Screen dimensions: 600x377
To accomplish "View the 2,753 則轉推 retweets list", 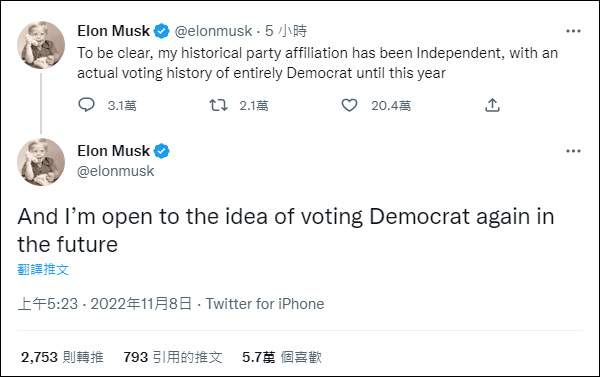I will point(62,357).
